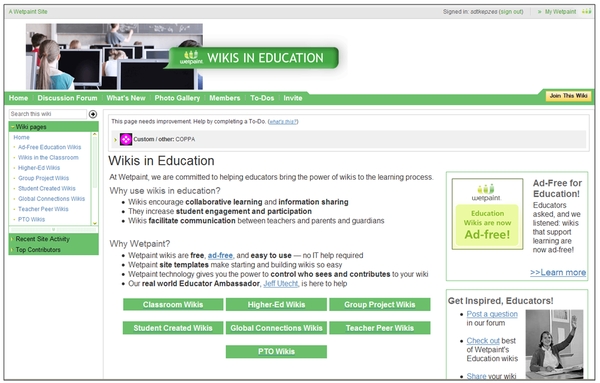Click the Wetpaint icon beside My Wetpaint

[586, 11]
